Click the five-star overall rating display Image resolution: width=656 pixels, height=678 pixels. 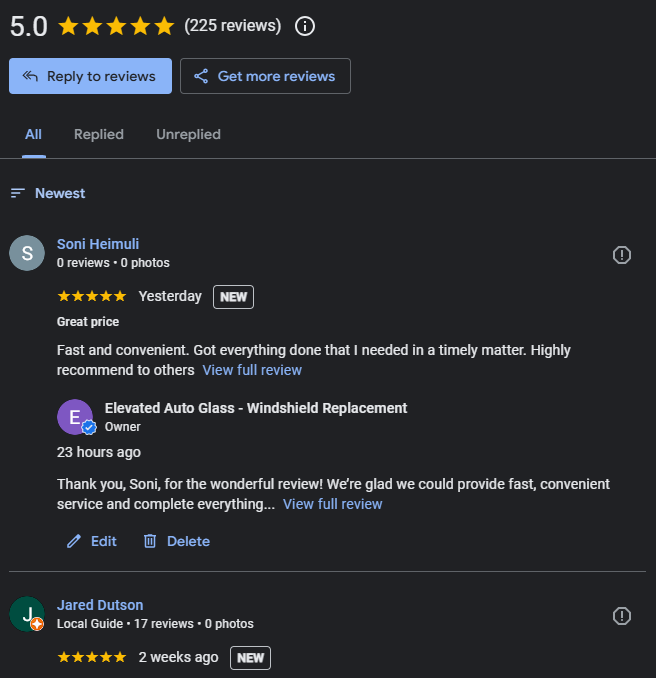click(116, 26)
